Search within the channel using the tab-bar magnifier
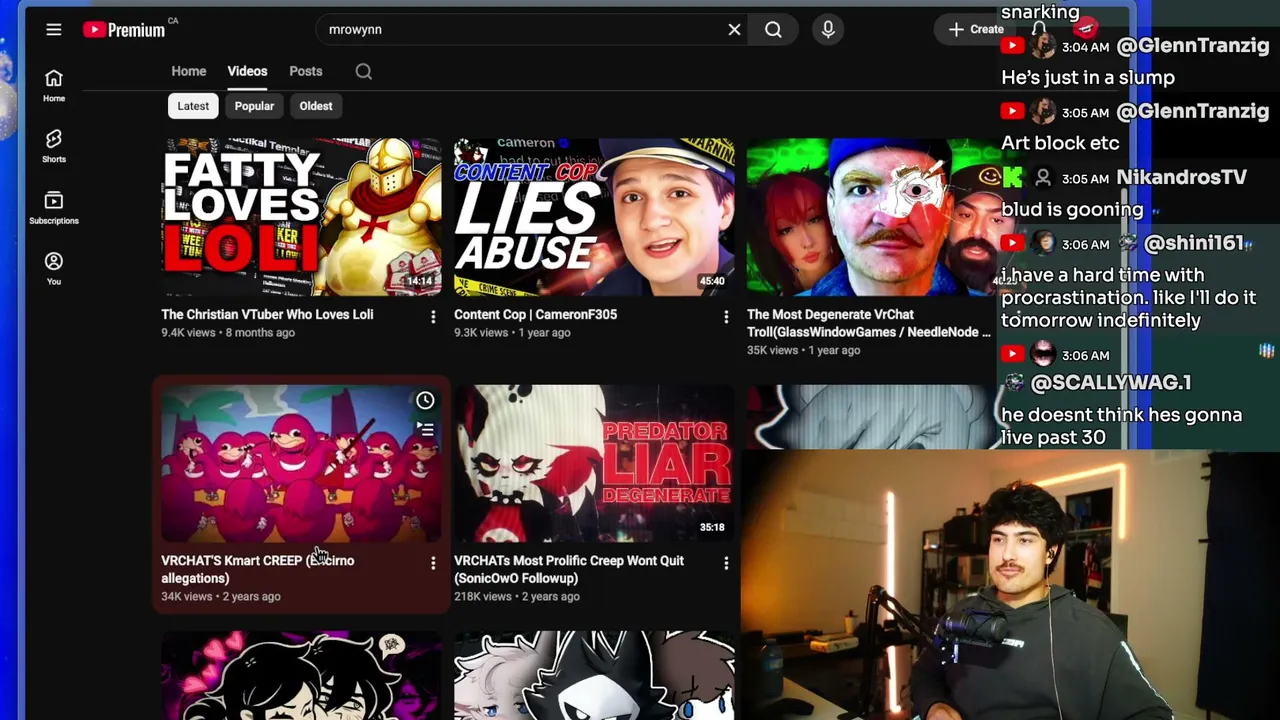 364,71
